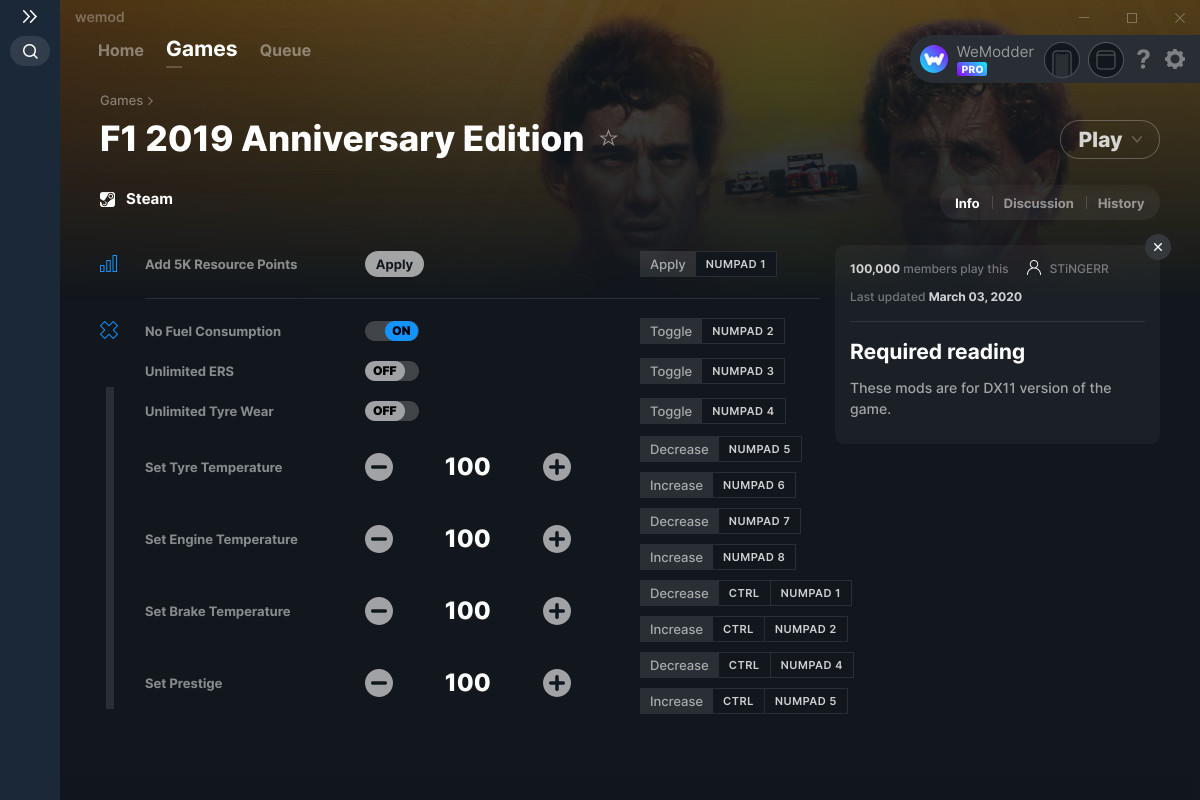Click the Last updated March 03, 2020 text
Screen dimensions: 1200x800
coord(936,297)
